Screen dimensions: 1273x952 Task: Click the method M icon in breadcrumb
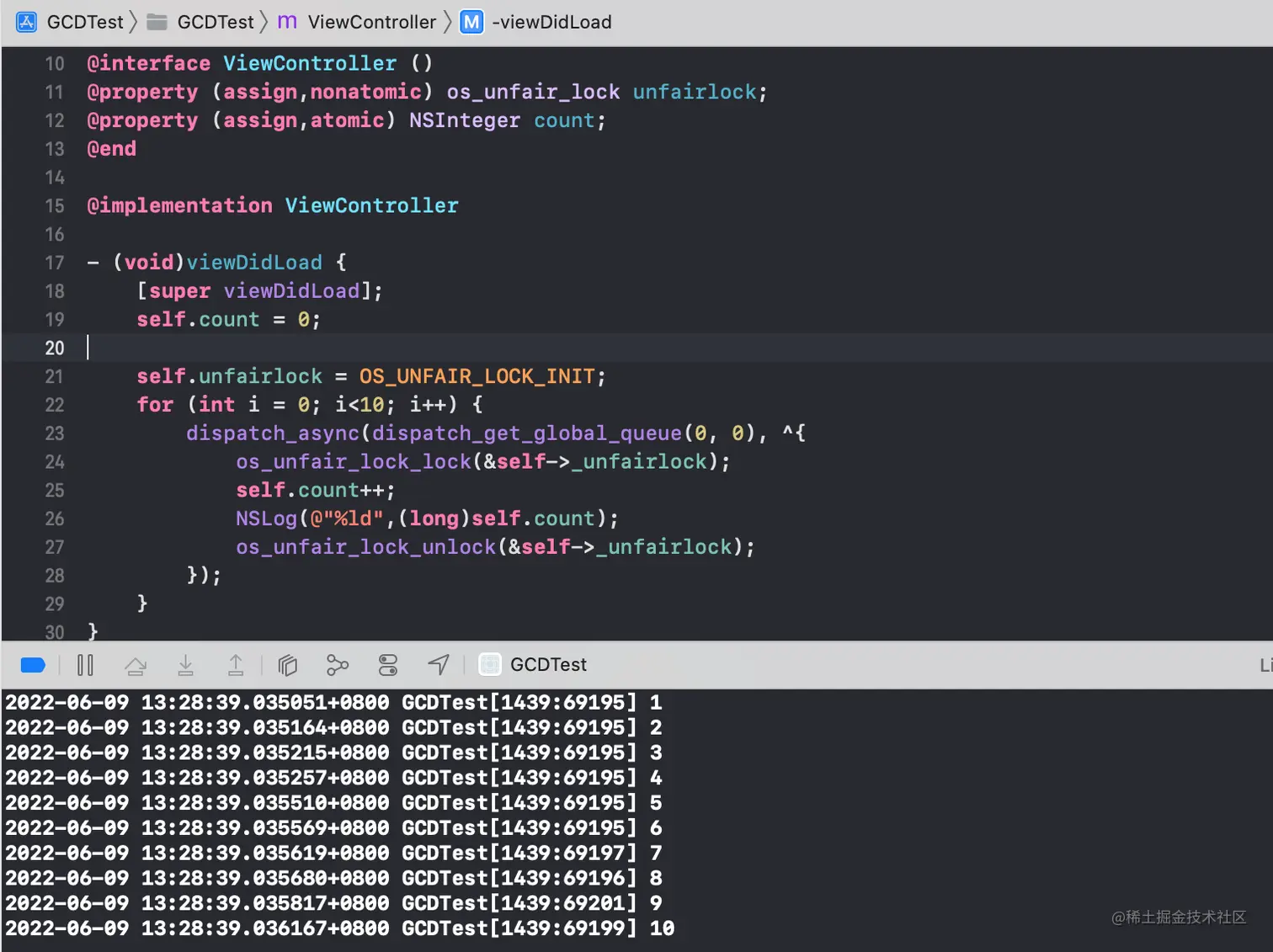click(x=471, y=22)
